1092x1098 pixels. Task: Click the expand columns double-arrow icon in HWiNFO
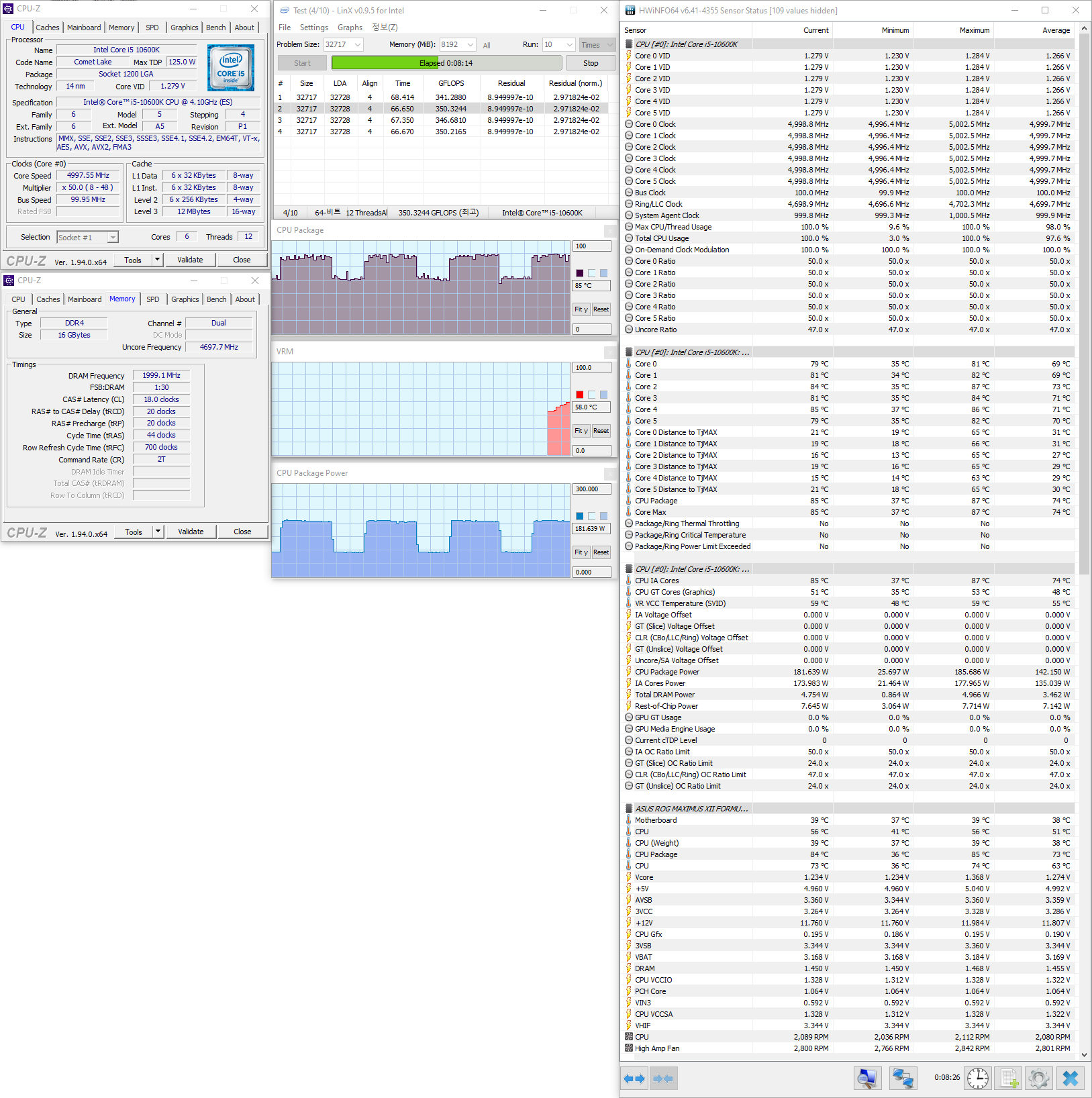(634, 1079)
